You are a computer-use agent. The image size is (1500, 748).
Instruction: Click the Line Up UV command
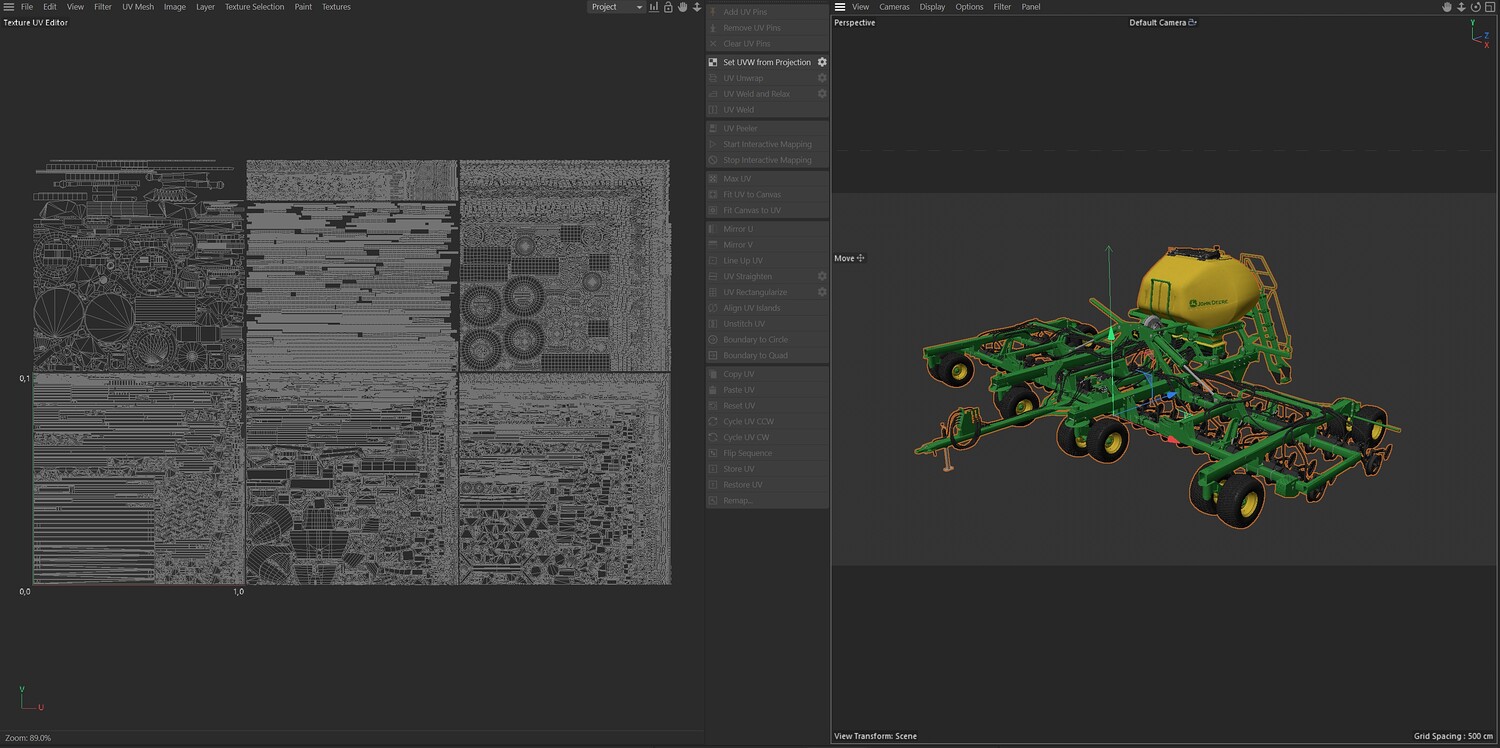click(x=767, y=260)
